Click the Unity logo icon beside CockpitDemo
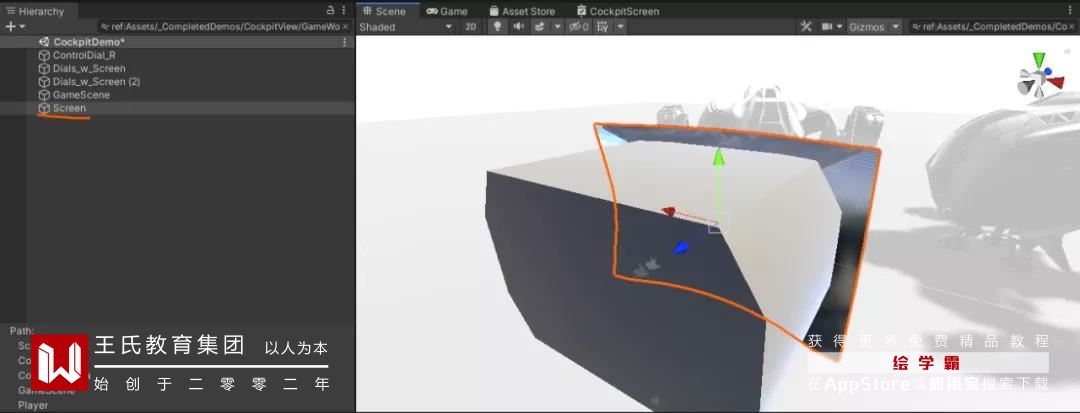Image resolution: width=1080 pixels, height=413 pixels. [x=44, y=42]
